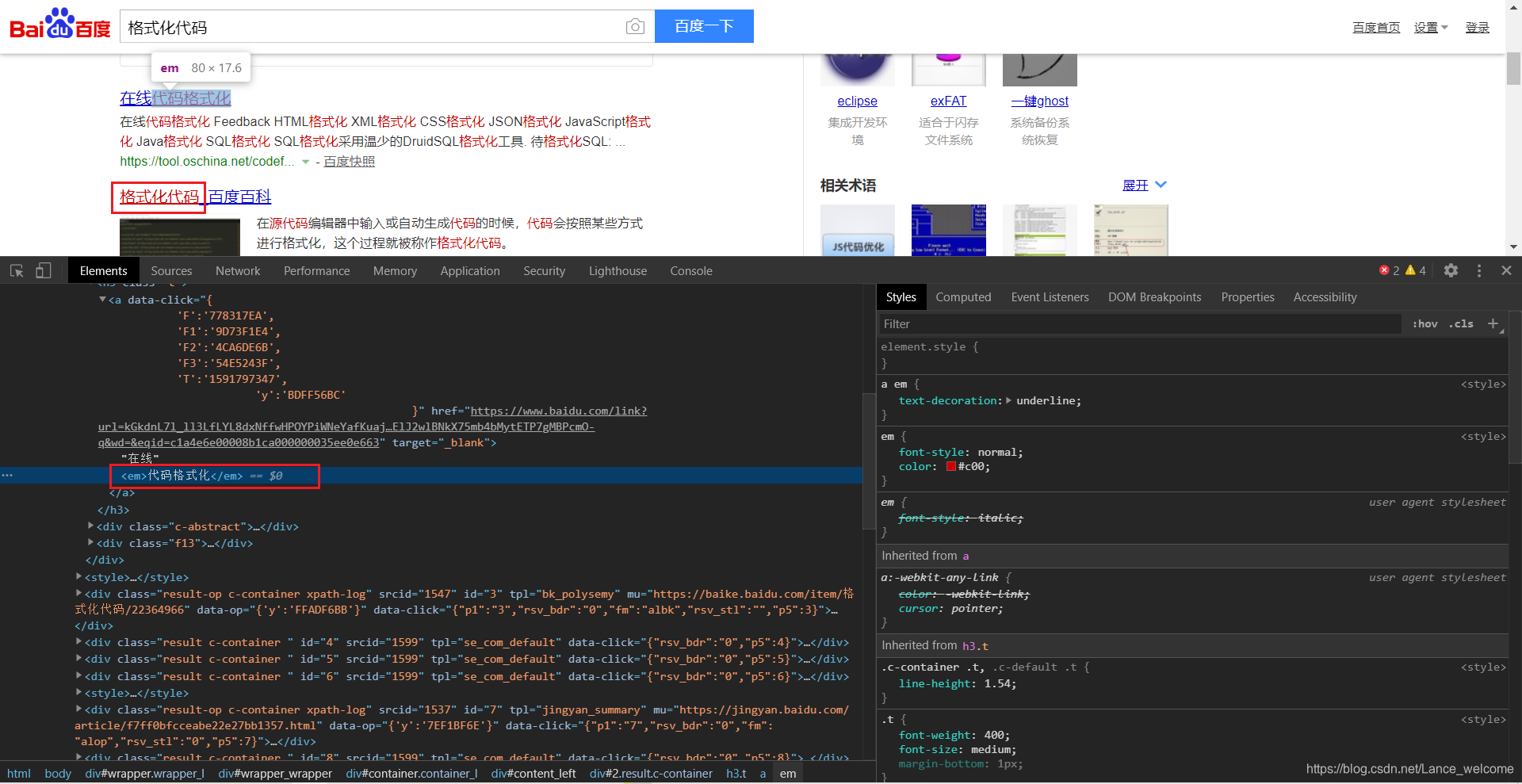Toggle the device emulation toolbar
Image resolution: width=1522 pixels, height=784 pixels.
pos(44,270)
